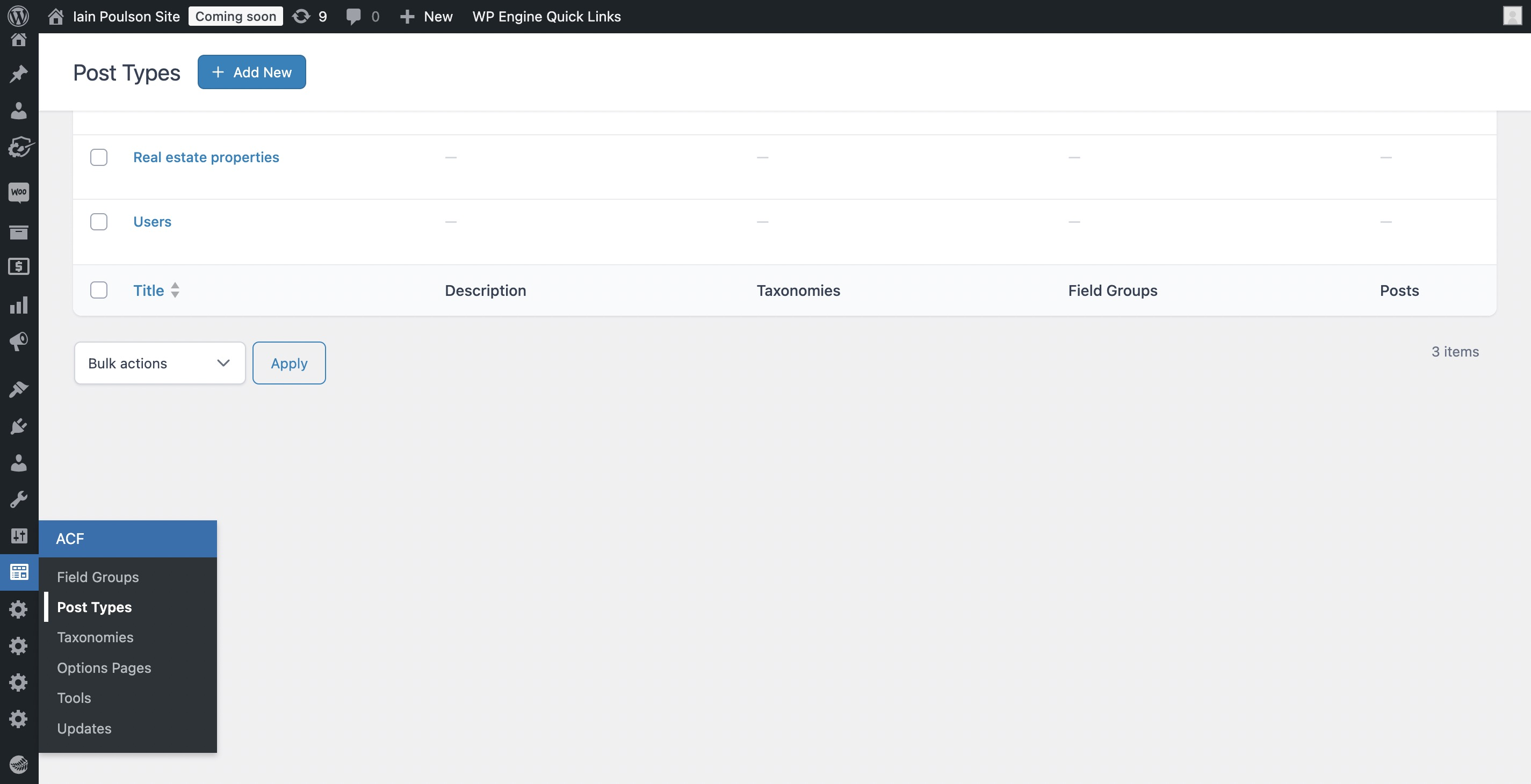Click the ACF submenu header
The image size is (1531, 784).
pyautogui.click(x=128, y=539)
